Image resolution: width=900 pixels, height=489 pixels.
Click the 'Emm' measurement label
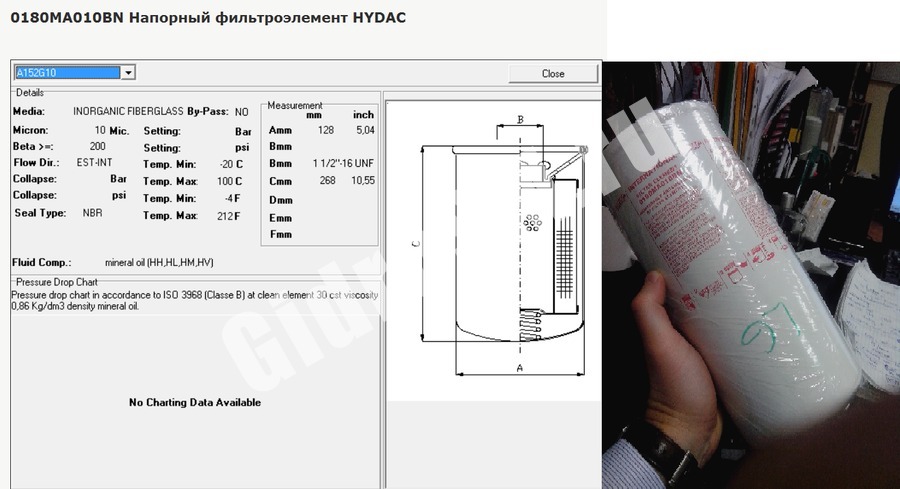pos(281,218)
